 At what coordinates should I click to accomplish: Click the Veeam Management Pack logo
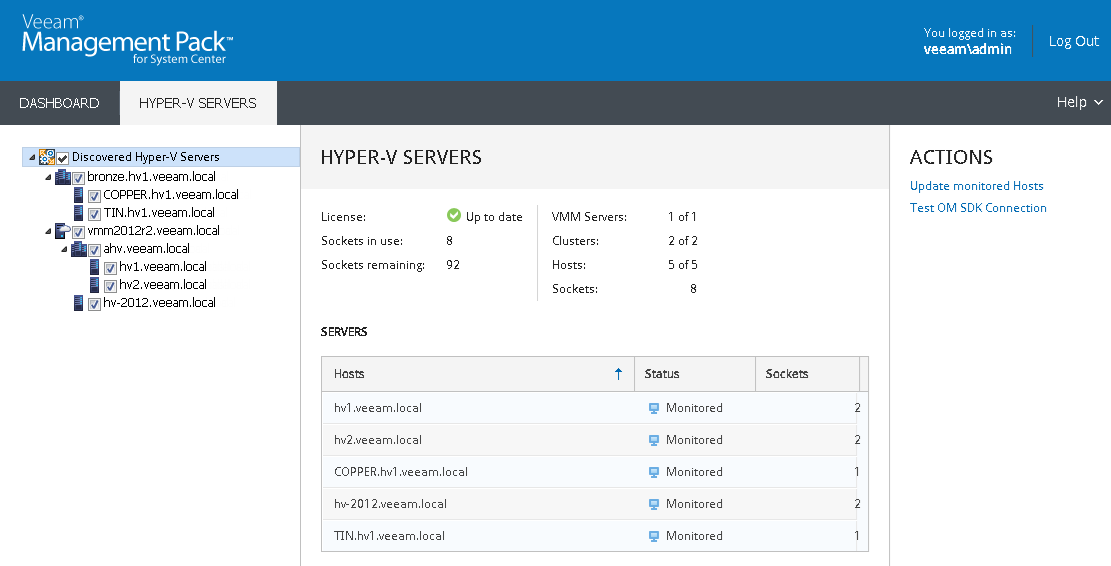click(128, 40)
